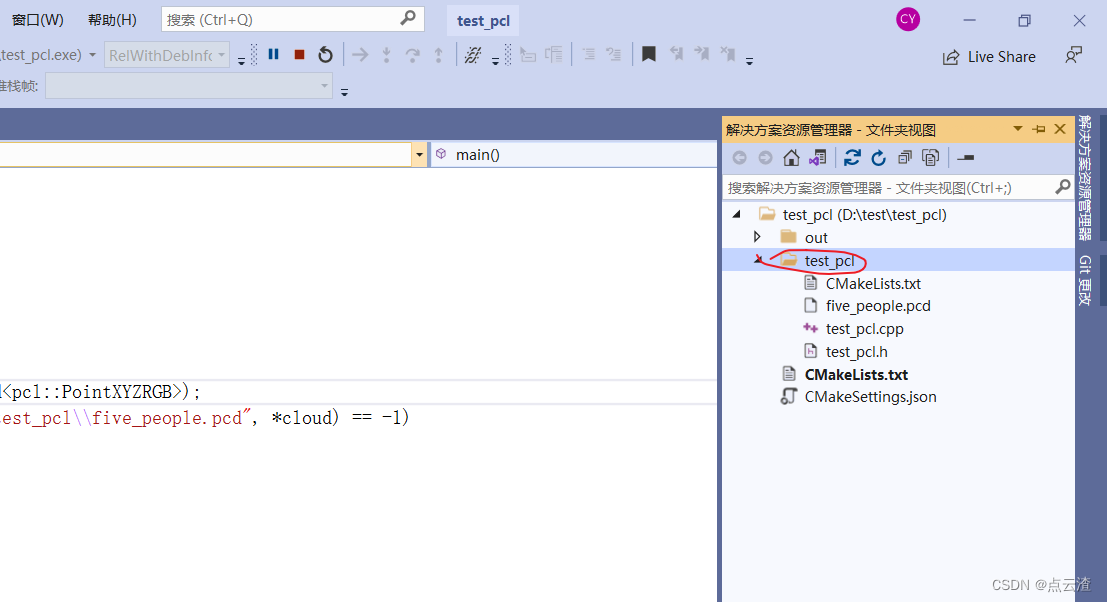The width and height of the screenshot is (1107, 602).
Task: Open the main() member dropdown
Action: pyautogui.click(x=573, y=155)
